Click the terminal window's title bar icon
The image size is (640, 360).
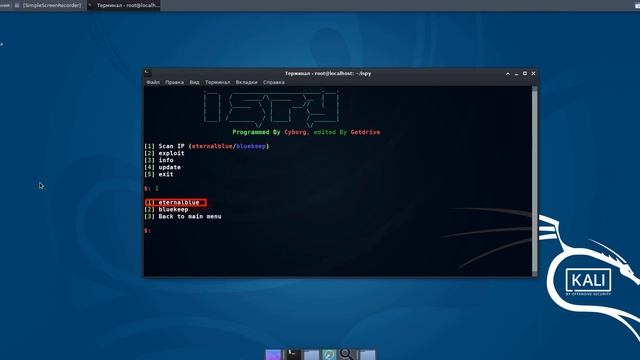148,73
